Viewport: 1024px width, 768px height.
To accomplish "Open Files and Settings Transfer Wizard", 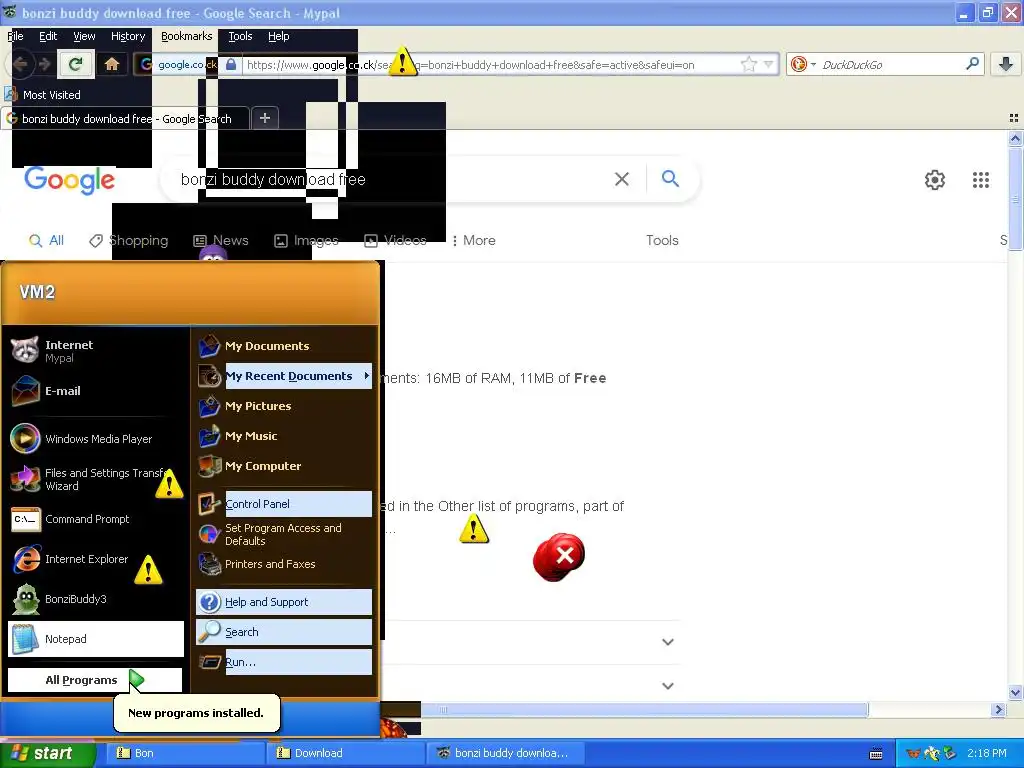I will pos(97,479).
